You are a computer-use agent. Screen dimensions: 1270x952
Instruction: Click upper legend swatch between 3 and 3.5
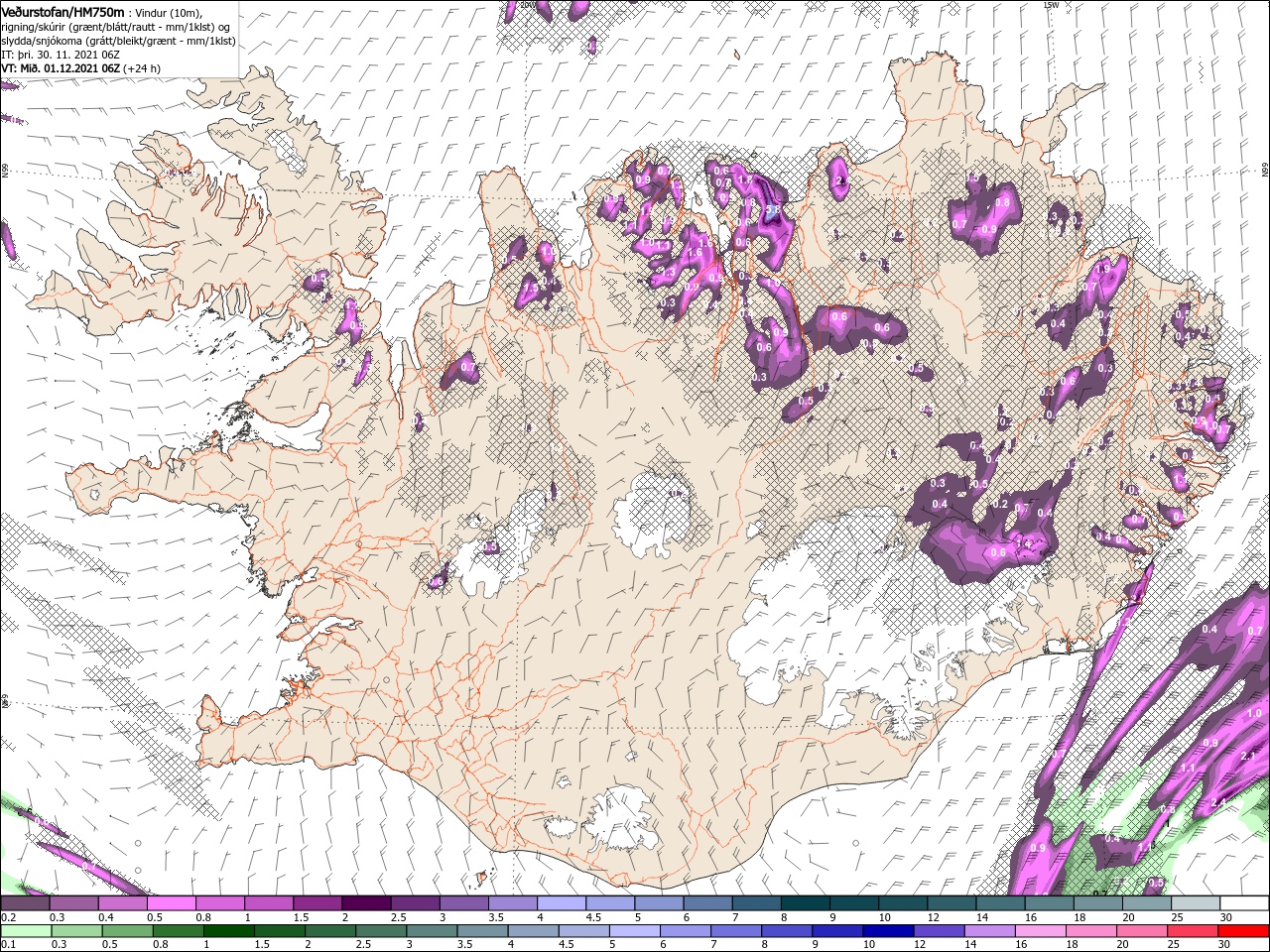tap(463, 903)
